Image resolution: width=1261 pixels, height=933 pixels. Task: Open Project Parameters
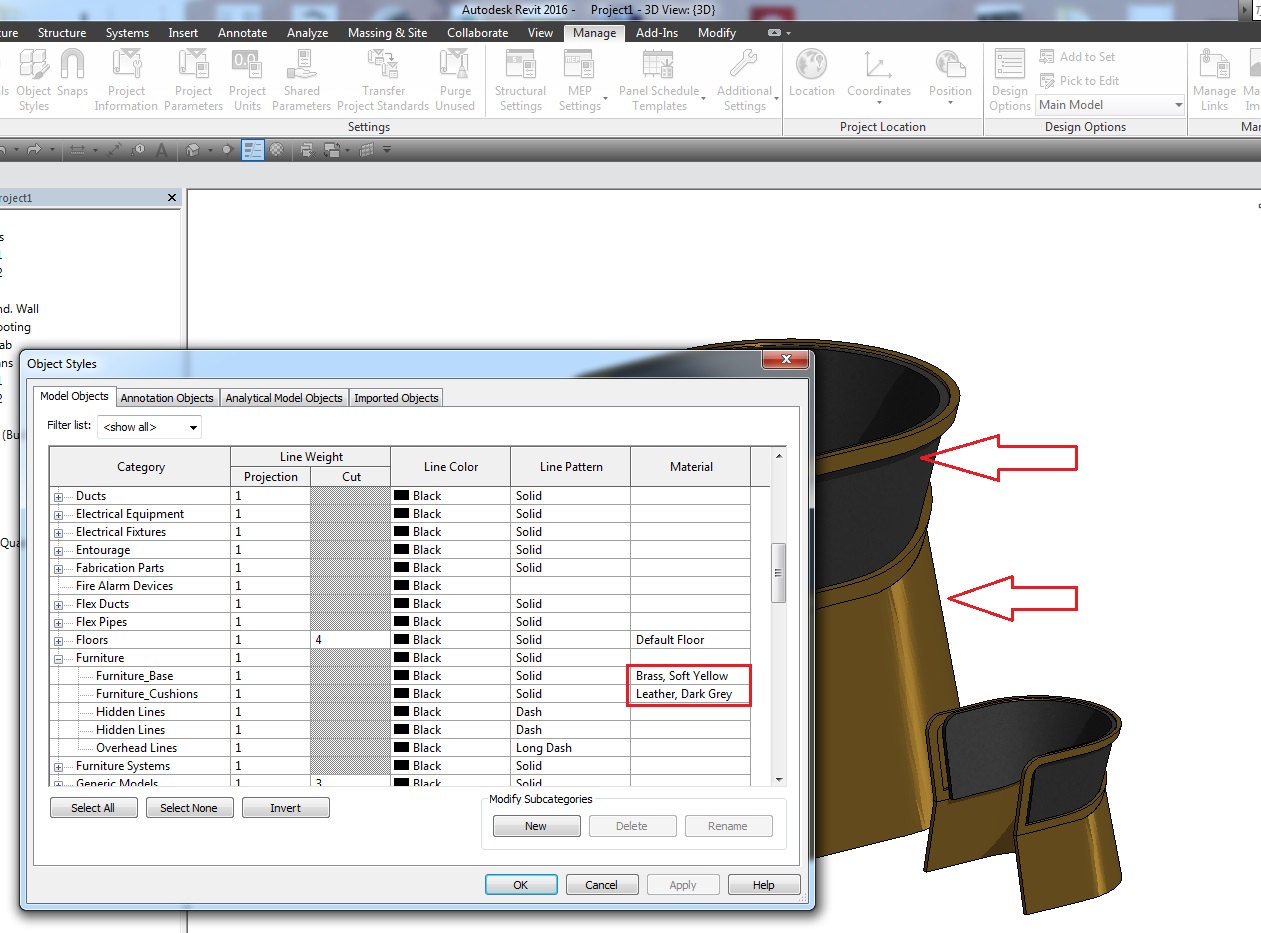(x=193, y=80)
